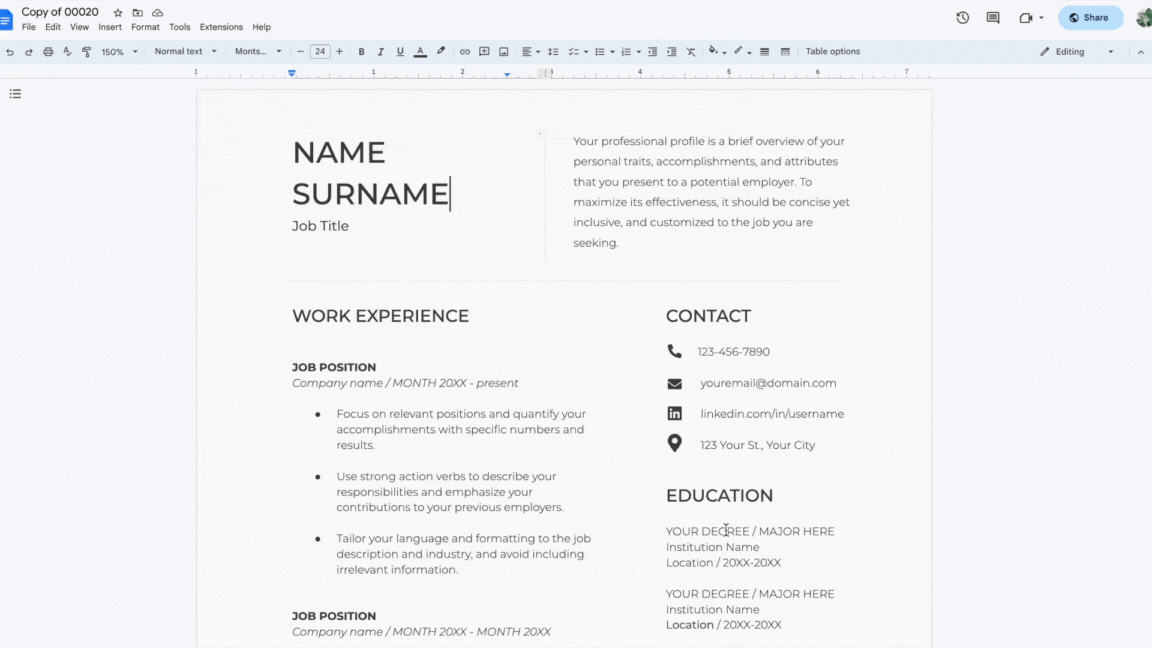The image size is (1152, 648).
Task: Insert a link with toolbar icon
Action: tap(464, 51)
